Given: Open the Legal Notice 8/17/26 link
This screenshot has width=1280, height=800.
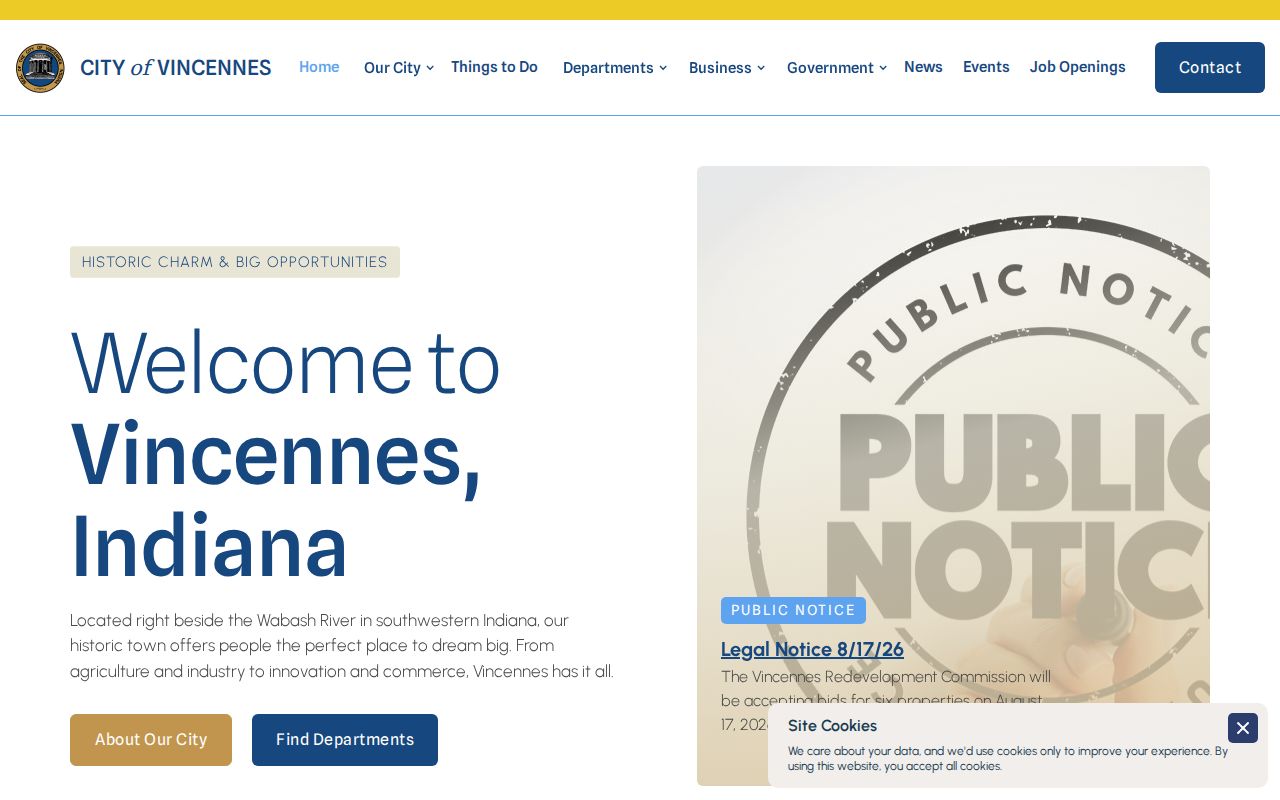Looking at the screenshot, I should (812, 649).
